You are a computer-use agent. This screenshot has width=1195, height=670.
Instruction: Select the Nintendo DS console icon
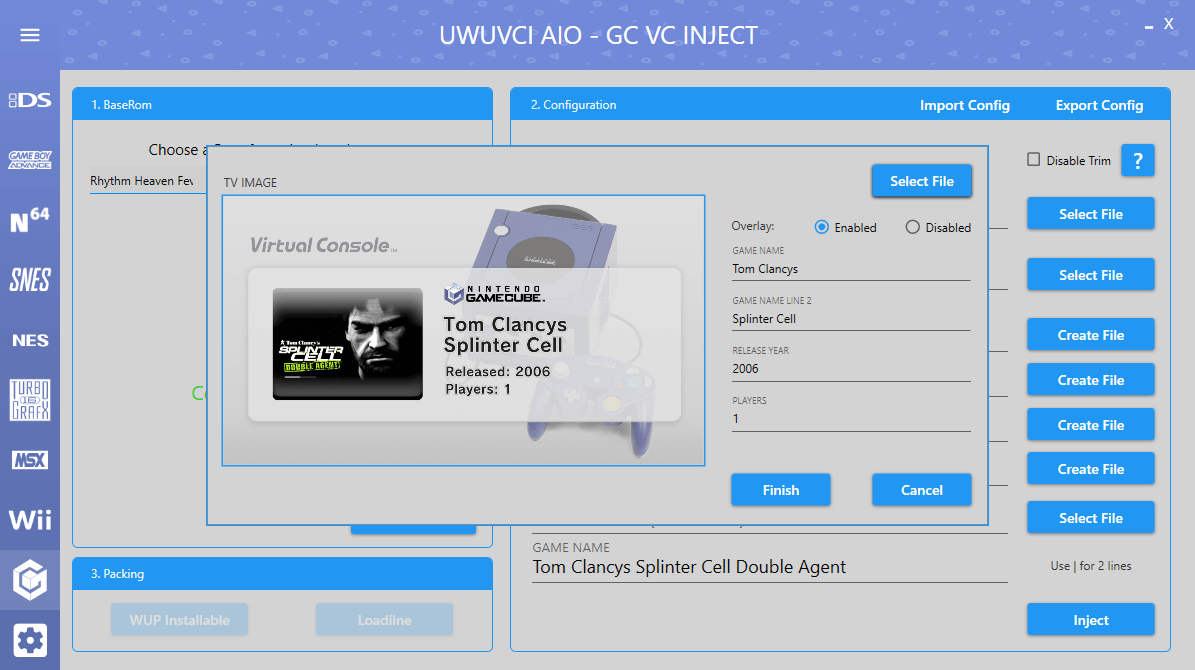[30, 100]
